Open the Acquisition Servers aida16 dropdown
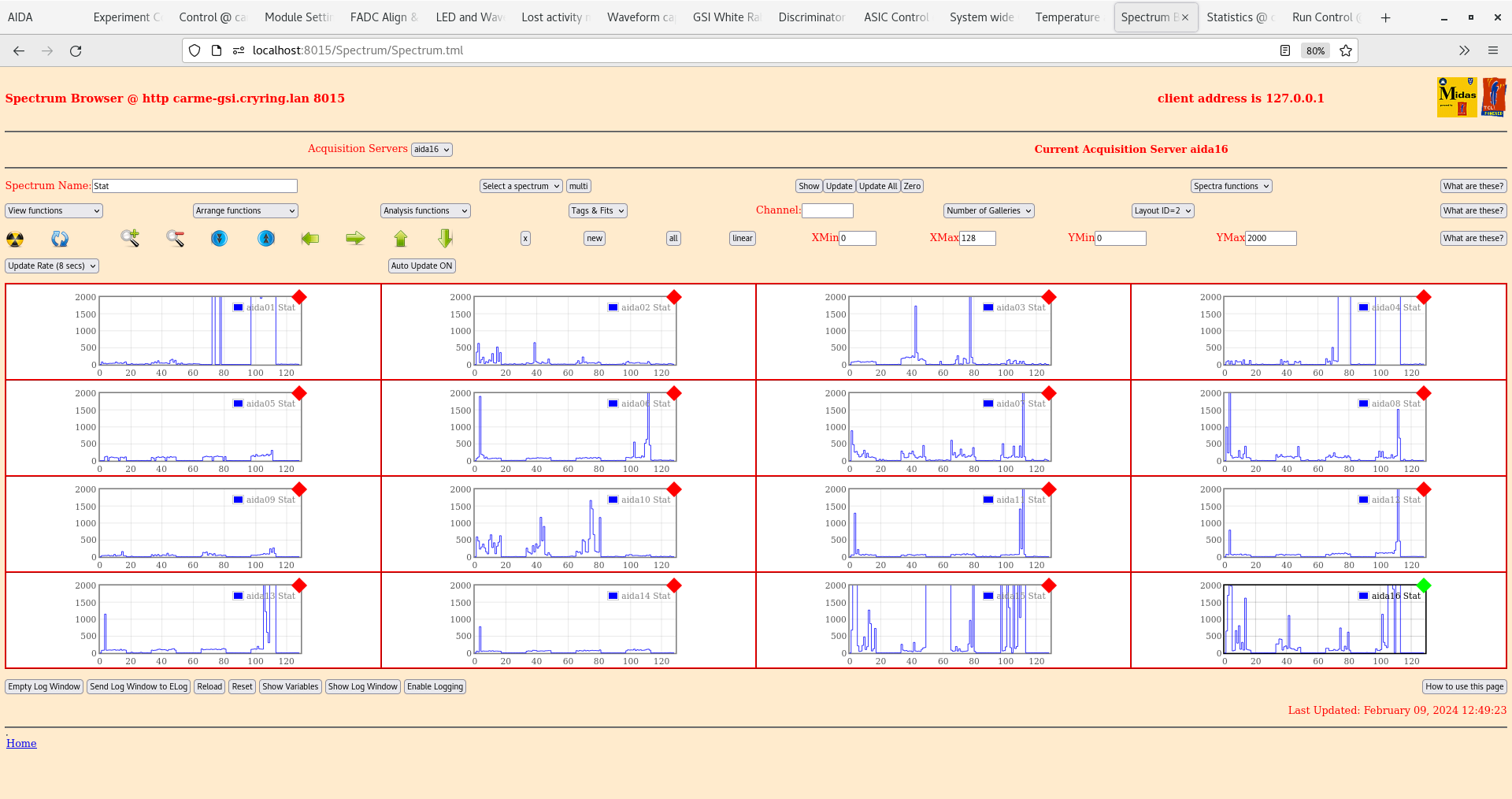 click(432, 150)
